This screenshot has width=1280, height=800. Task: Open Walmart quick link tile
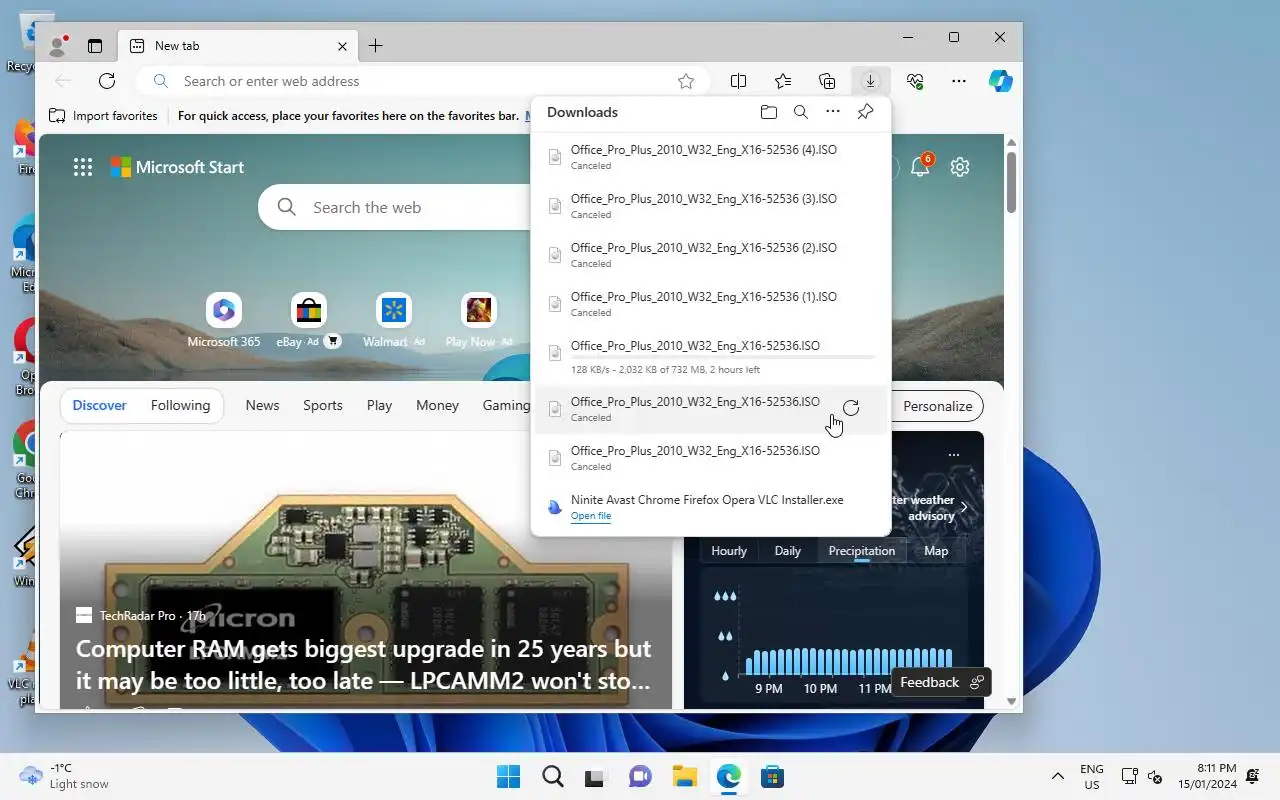pyautogui.click(x=394, y=321)
